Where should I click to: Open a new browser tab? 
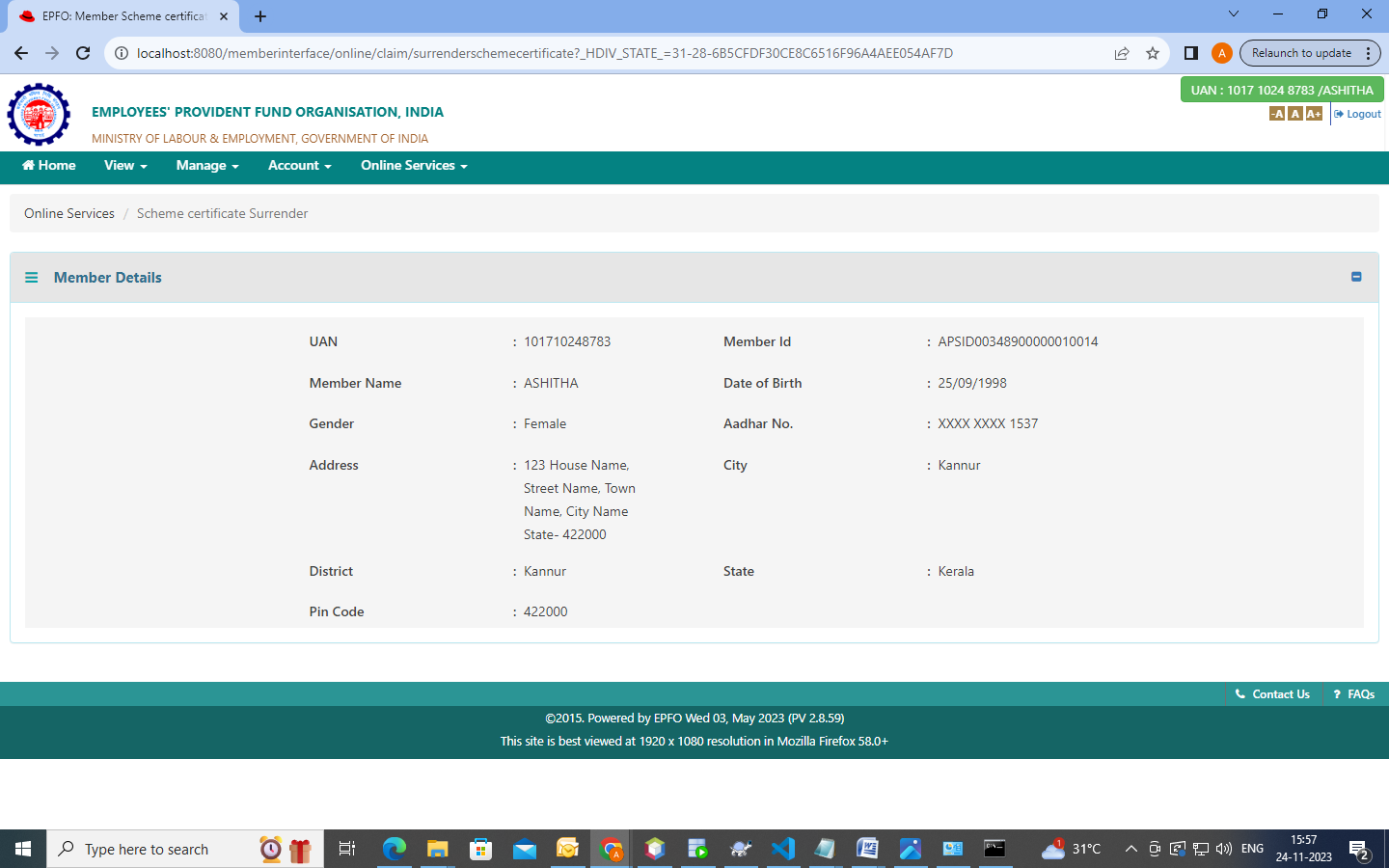260,16
